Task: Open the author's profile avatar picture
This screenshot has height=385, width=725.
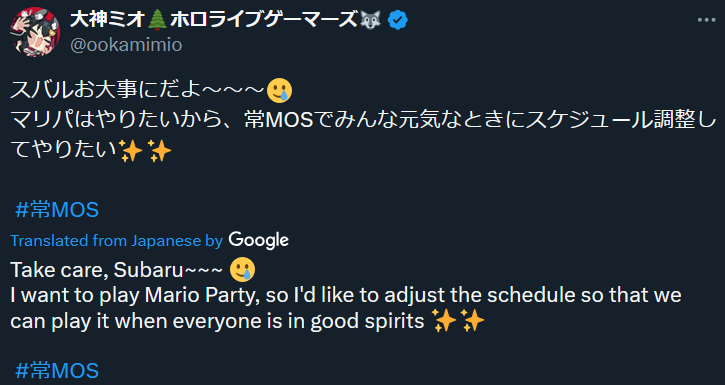Action: 35,32
